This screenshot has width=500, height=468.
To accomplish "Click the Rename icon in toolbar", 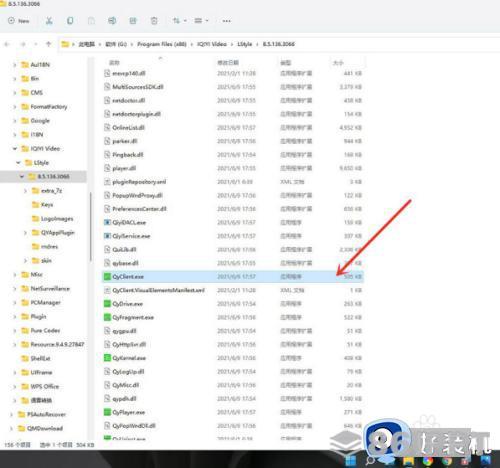I will pos(112,21).
